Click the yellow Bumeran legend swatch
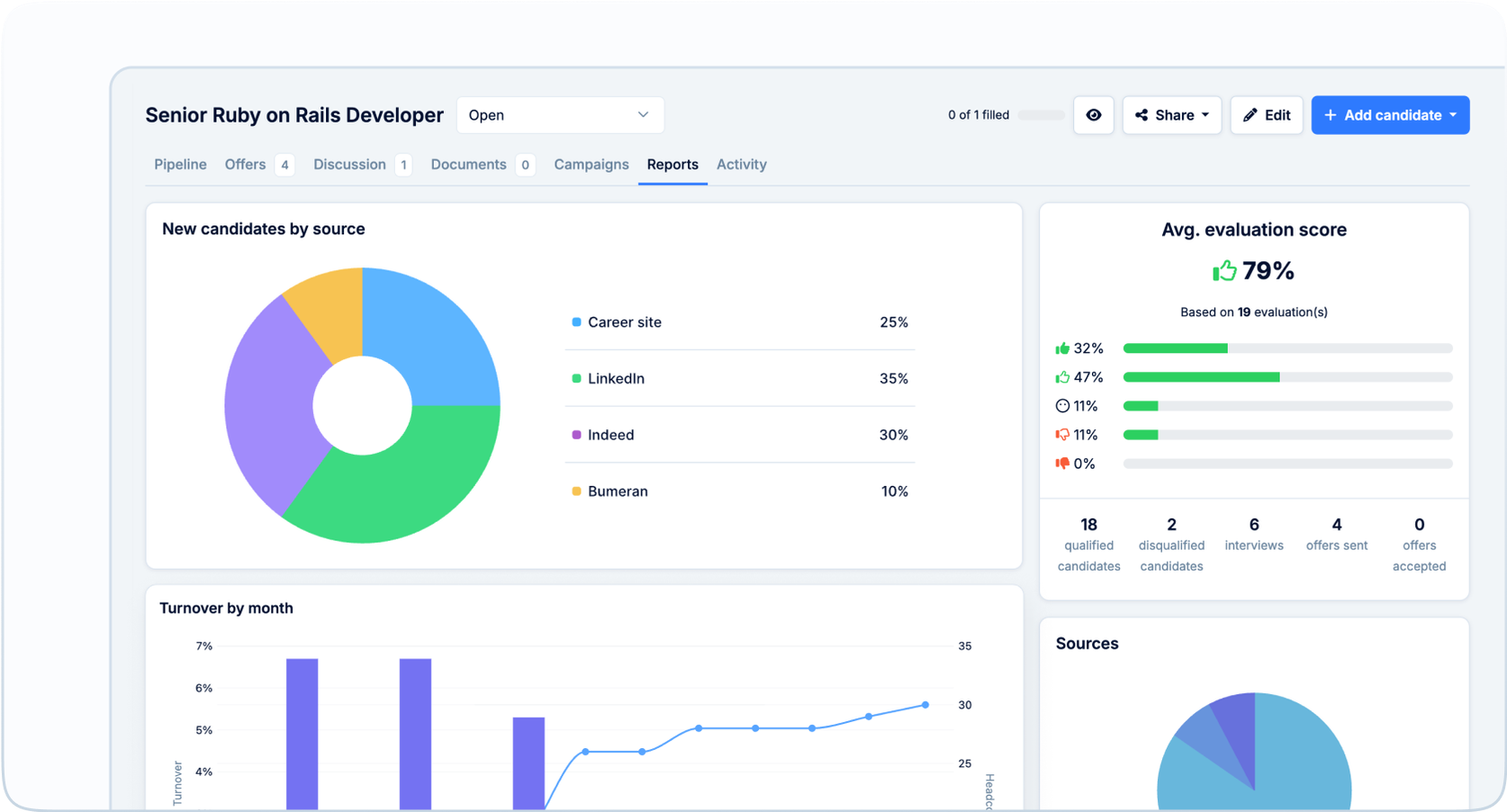The width and height of the screenshot is (1507, 812). tap(576, 492)
